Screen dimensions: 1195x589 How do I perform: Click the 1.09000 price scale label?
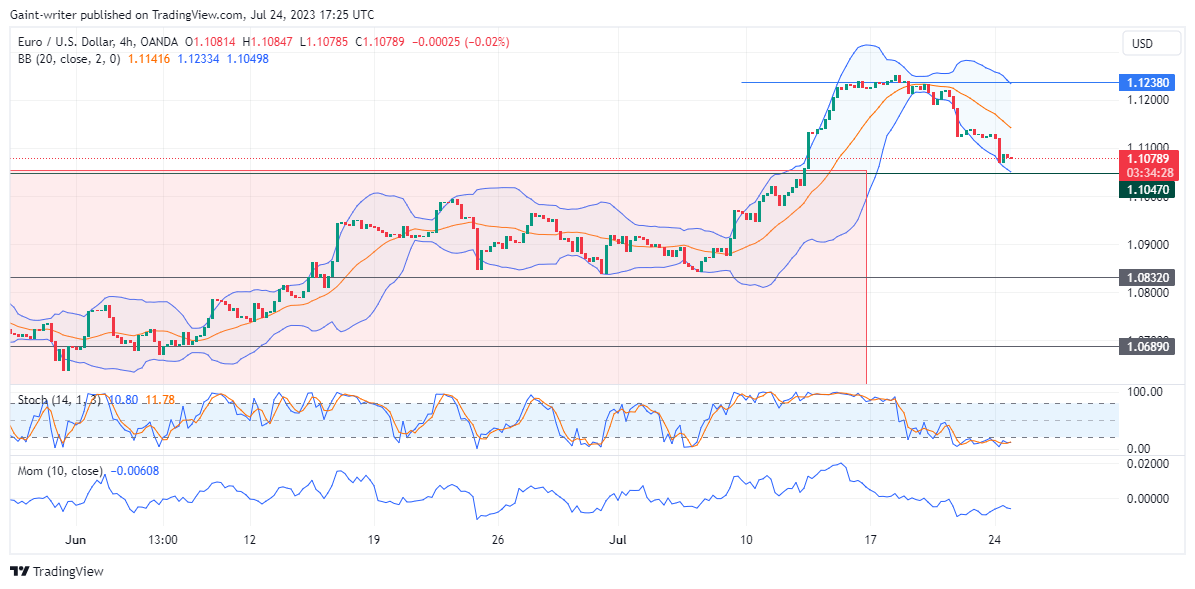[x=1146, y=245]
